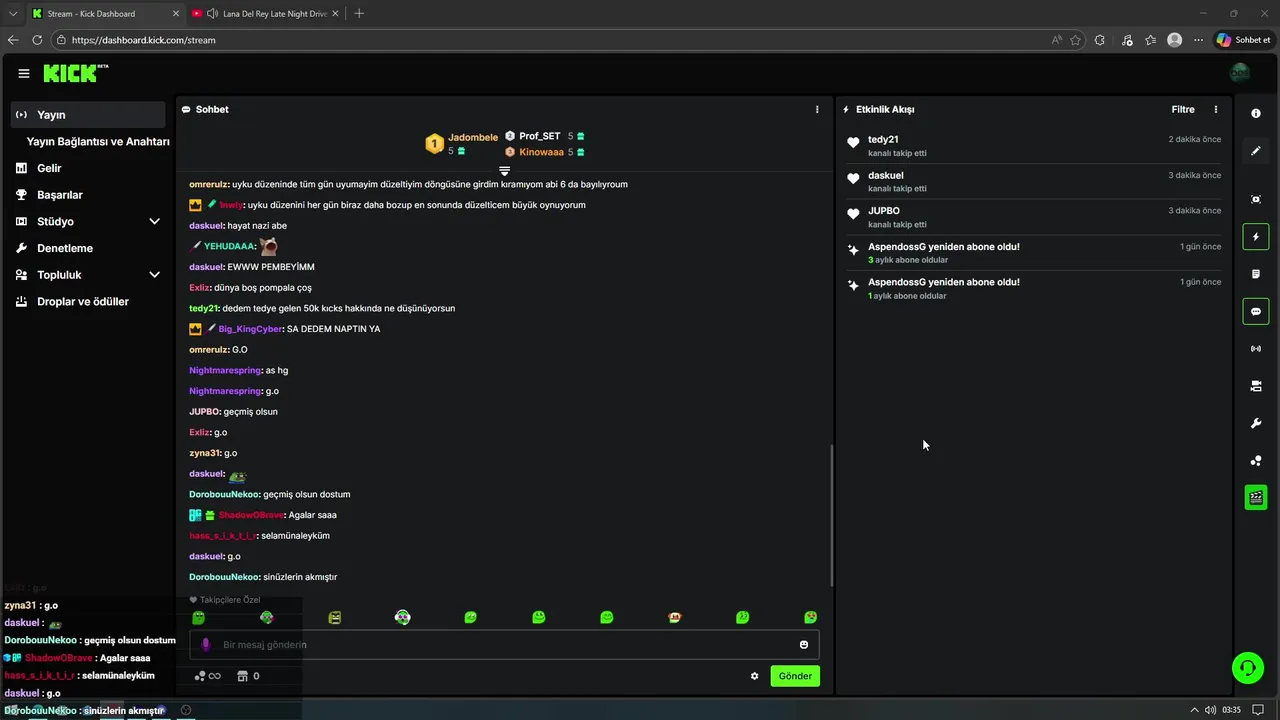
Task: Toggle the chat panel speech-bubble icon
Action: (1256, 311)
